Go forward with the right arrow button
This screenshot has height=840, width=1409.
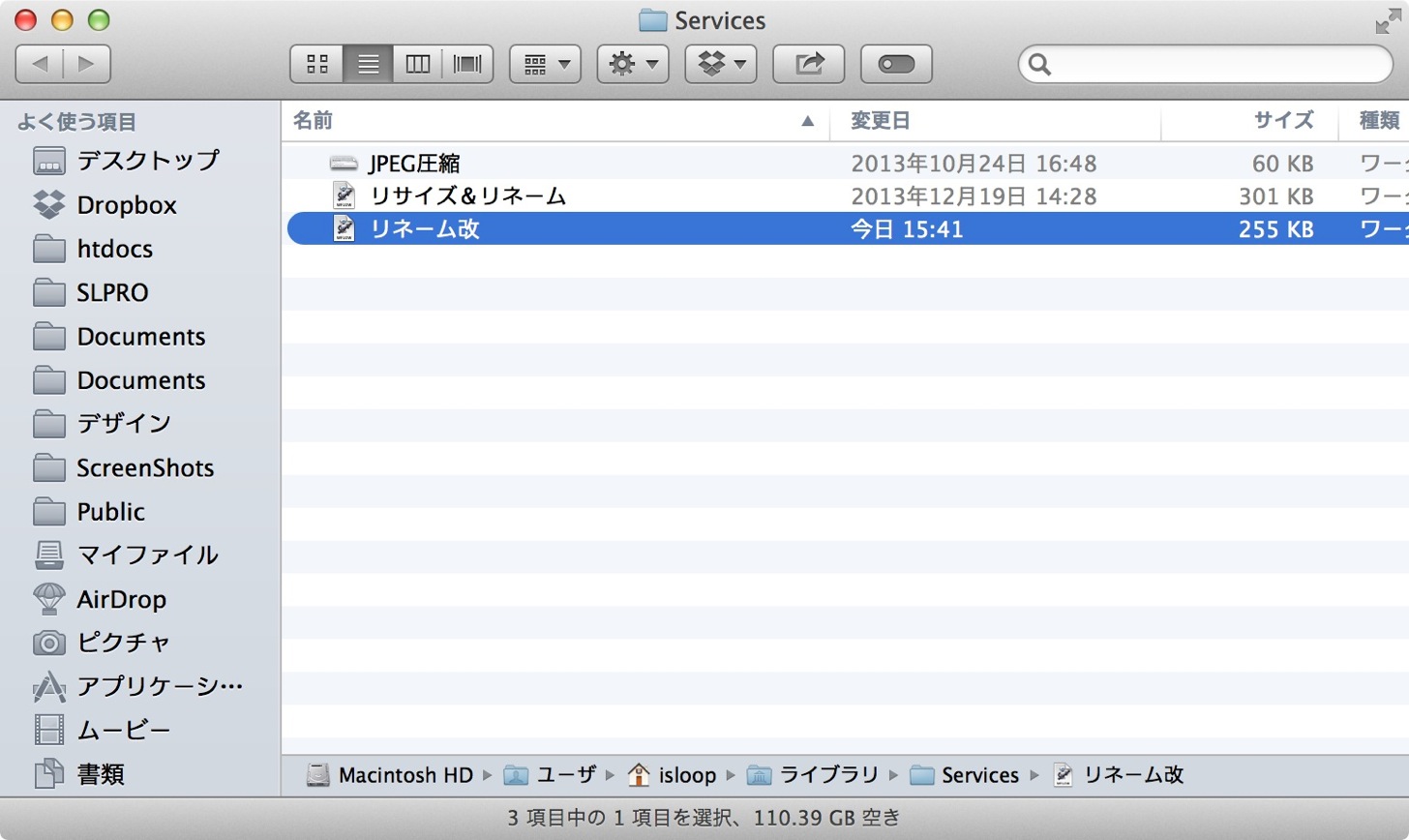tap(87, 64)
